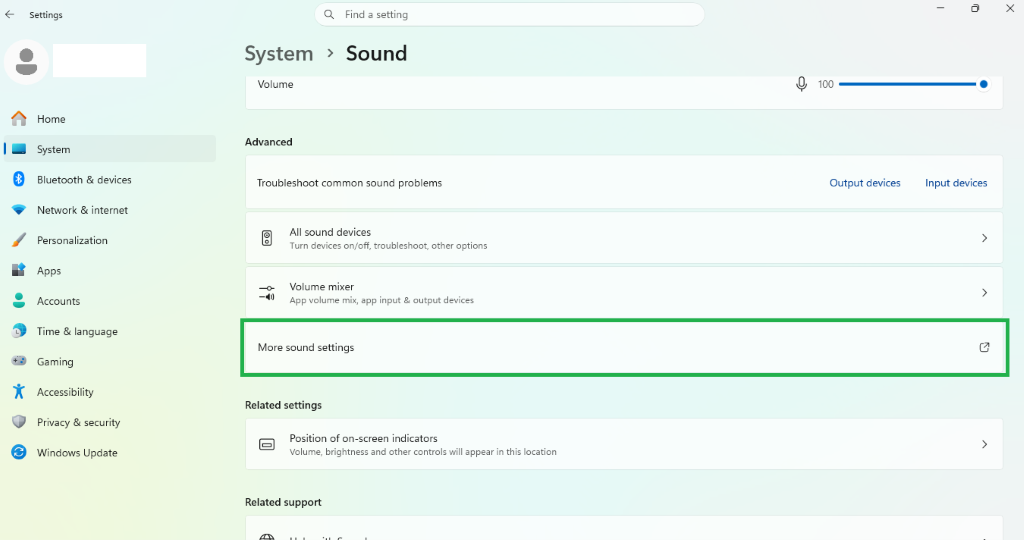Click the Apps icon in sidebar
Image resolution: width=1024 pixels, height=546 pixels.
pos(19,270)
